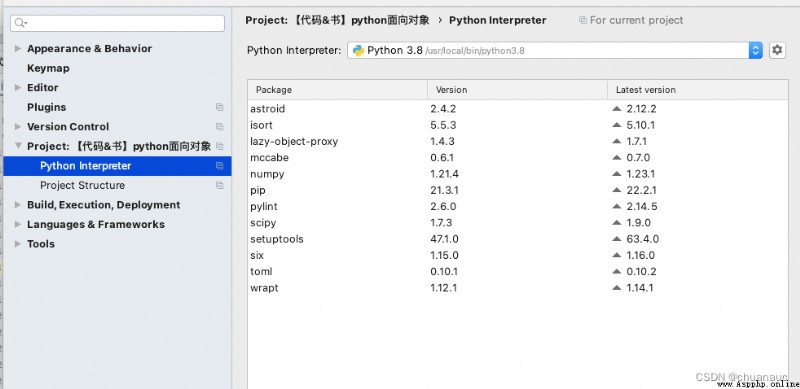The width and height of the screenshot is (800, 389).
Task: Open the Python Interpreter dropdown arrows
Action: tap(756, 50)
